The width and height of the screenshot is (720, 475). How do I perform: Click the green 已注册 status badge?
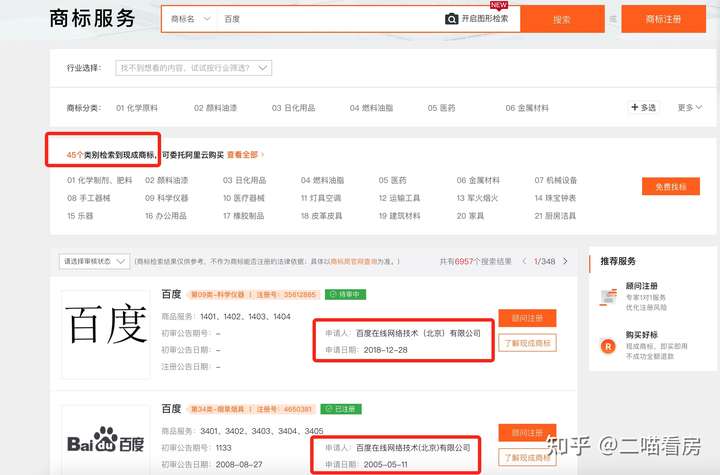point(341,409)
